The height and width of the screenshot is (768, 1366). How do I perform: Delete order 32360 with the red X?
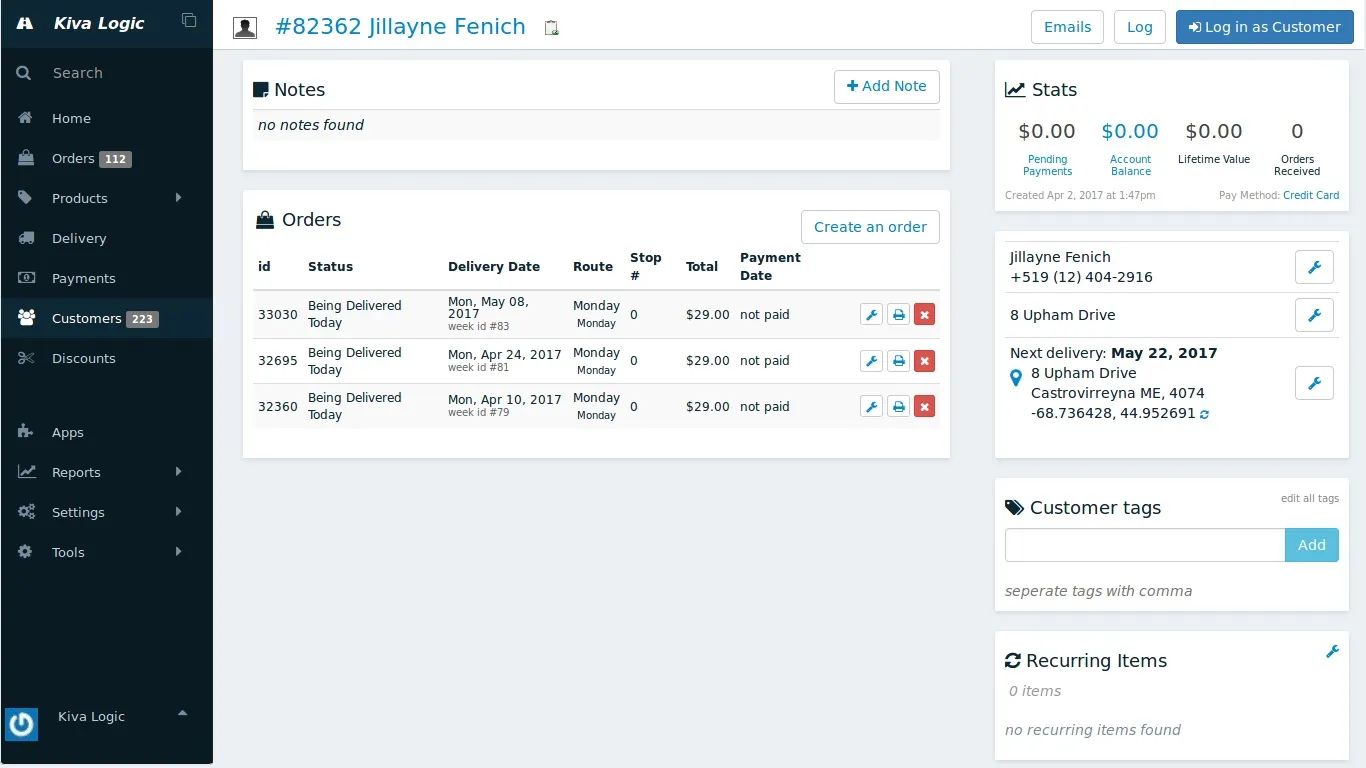click(925, 407)
